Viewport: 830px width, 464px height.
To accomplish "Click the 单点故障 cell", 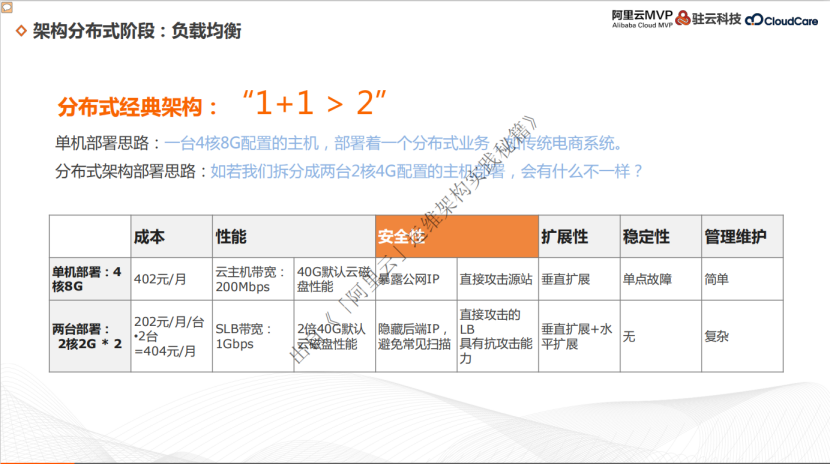I will (x=661, y=279).
